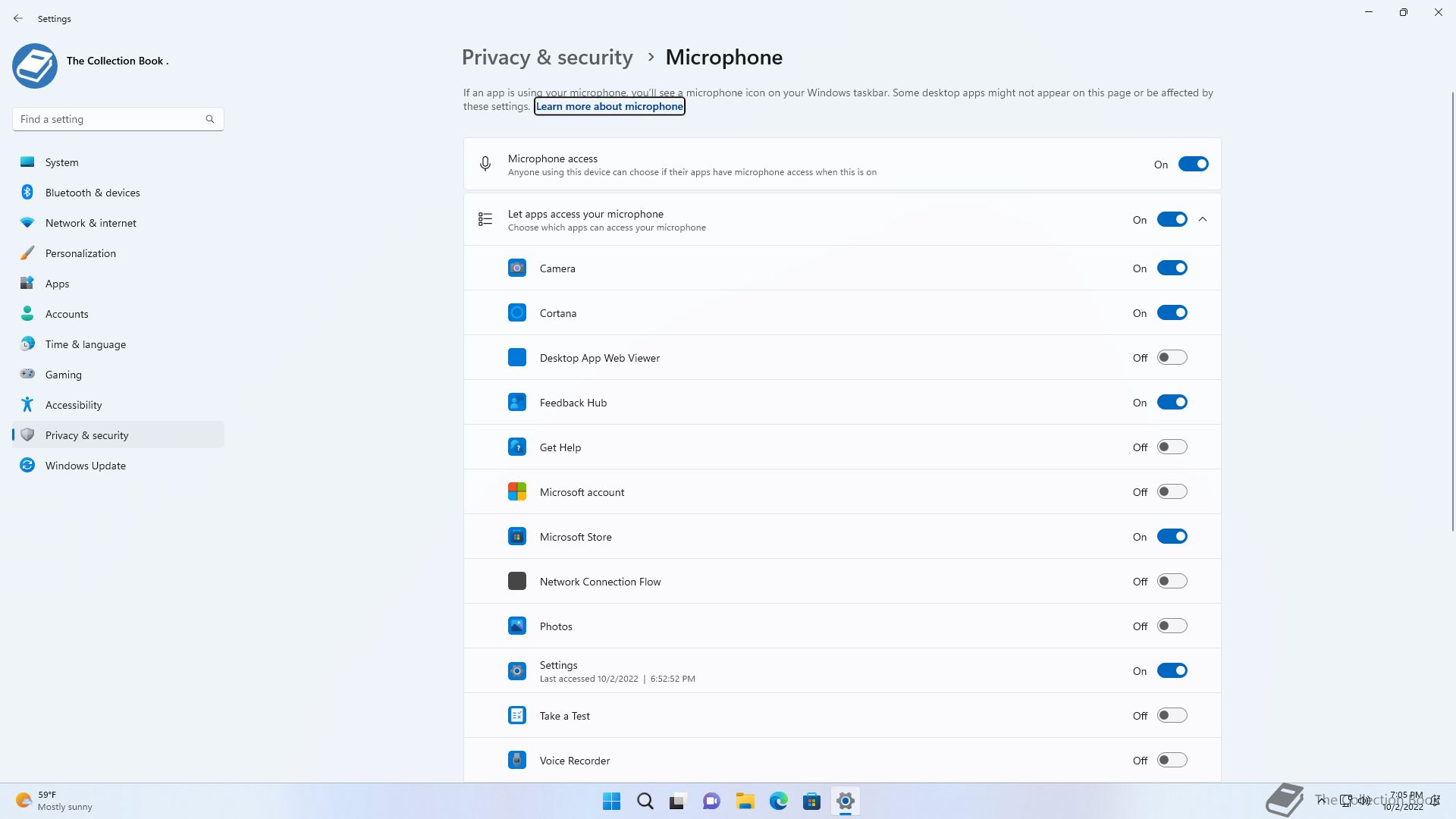
Task: Open the Windows Start button on taskbar
Action: pos(611,801)
